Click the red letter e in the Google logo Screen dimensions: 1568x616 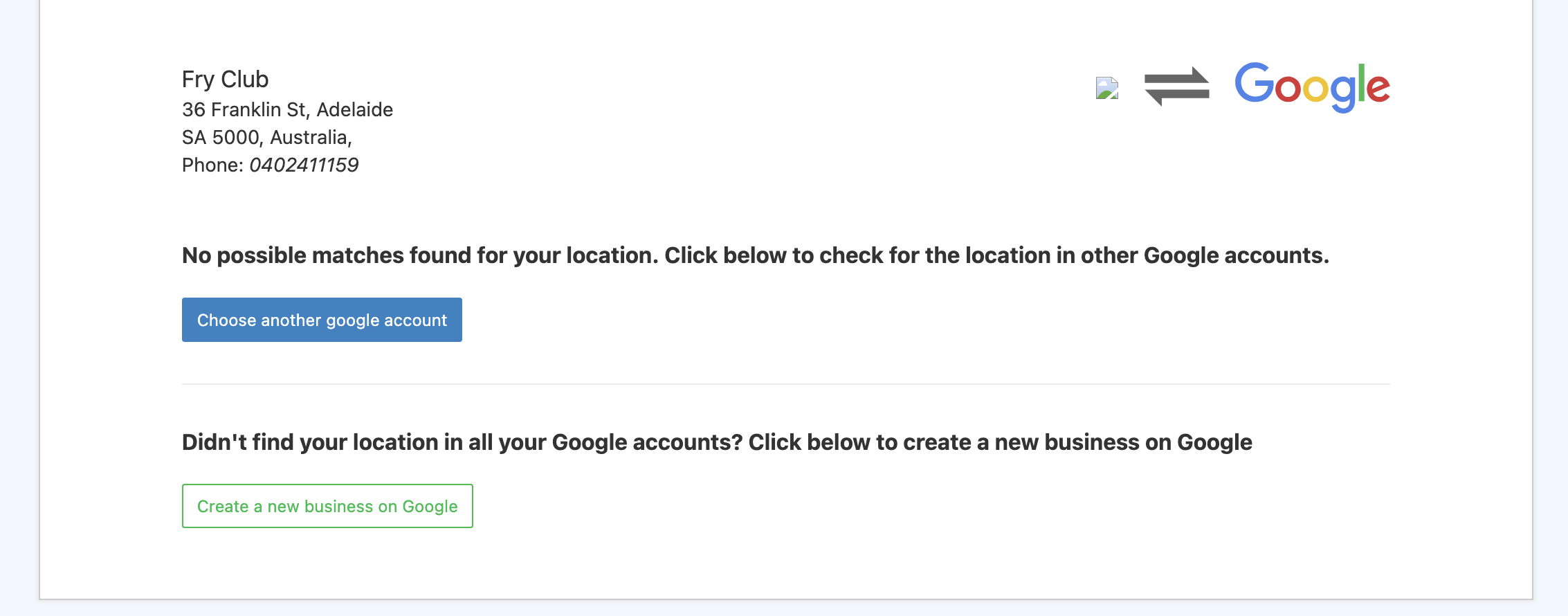[1378, 90]
